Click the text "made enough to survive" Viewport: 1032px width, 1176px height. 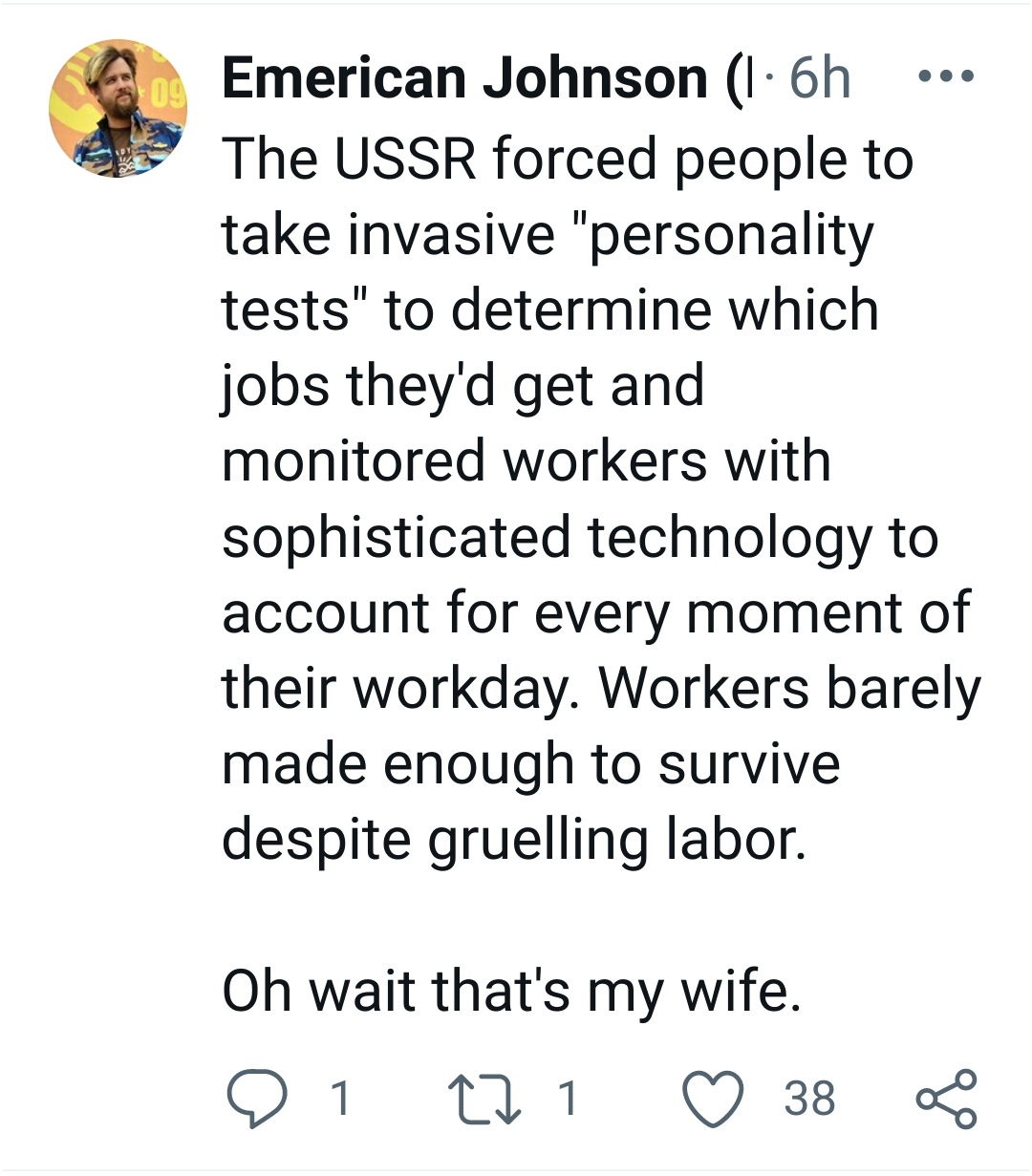[x=530, y=764]
